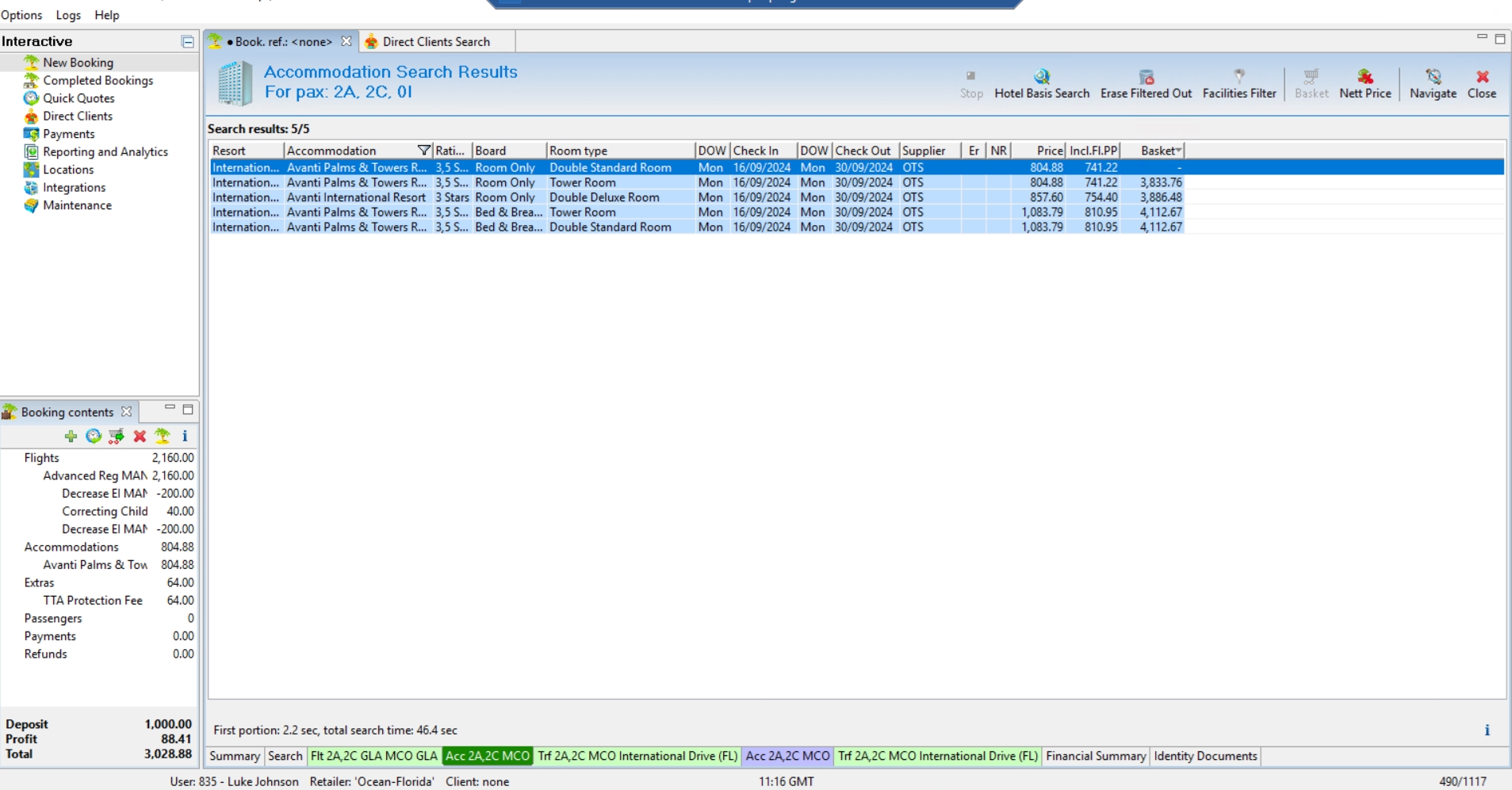Select Passengers in Booking contents
This screenshot has height=790, width=1512.
point(53,618)
